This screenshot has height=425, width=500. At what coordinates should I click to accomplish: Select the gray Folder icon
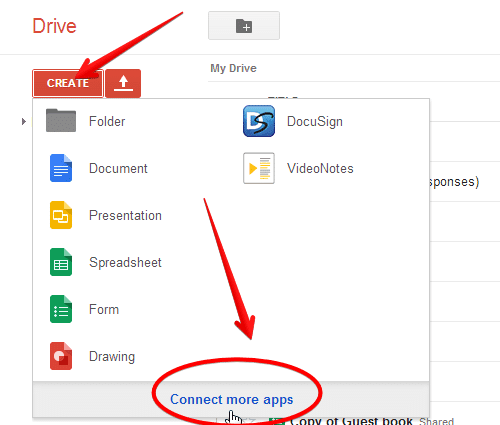point(61,121)
